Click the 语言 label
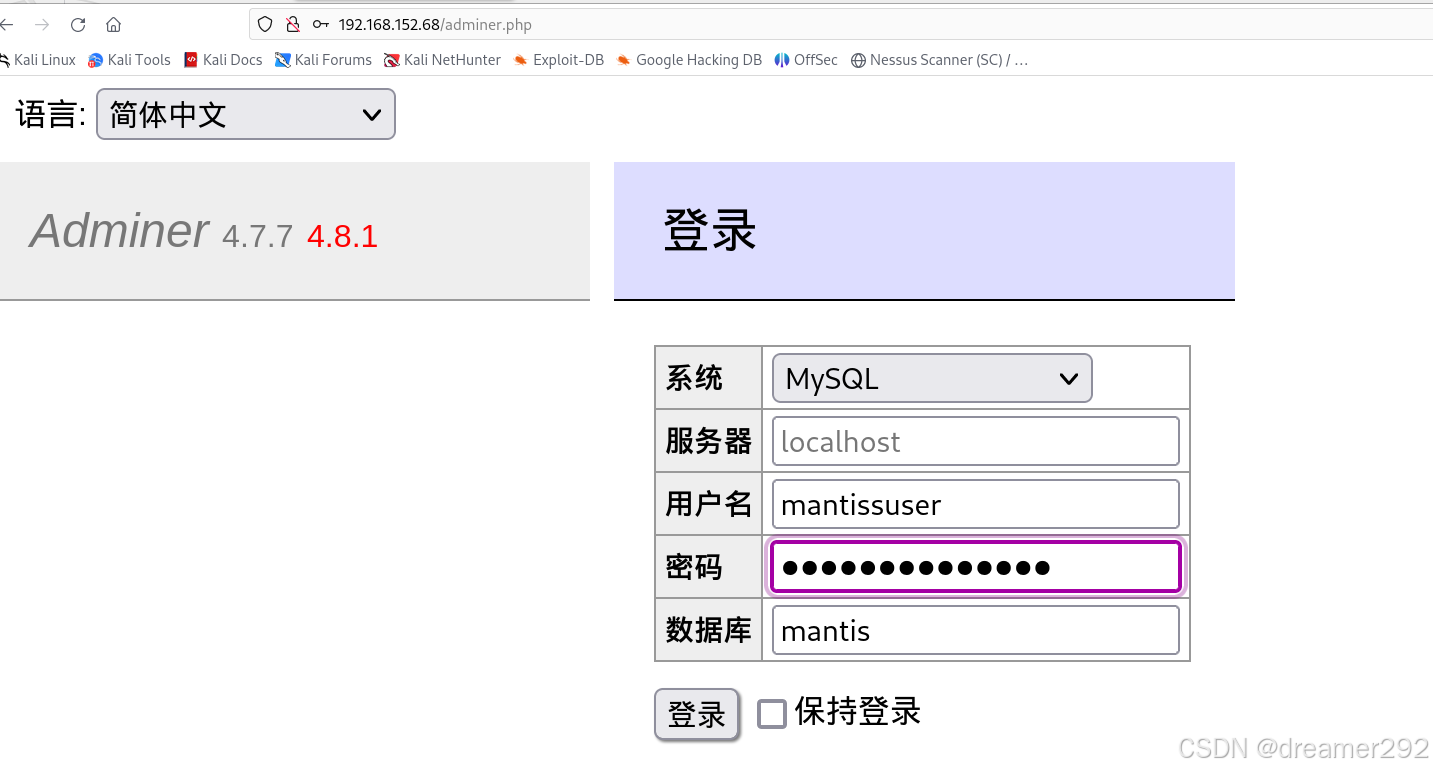The image size is (1433, 774). 51,114
